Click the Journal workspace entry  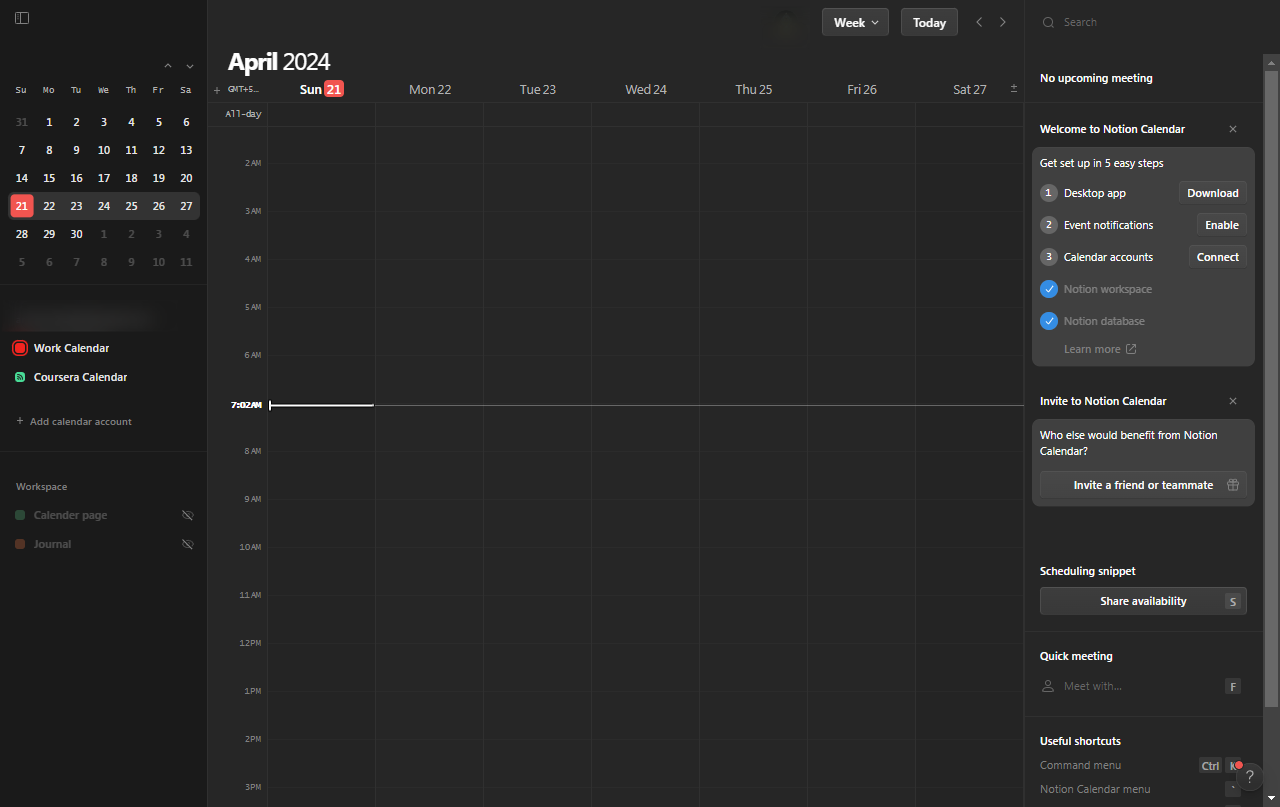pos(53,544)
